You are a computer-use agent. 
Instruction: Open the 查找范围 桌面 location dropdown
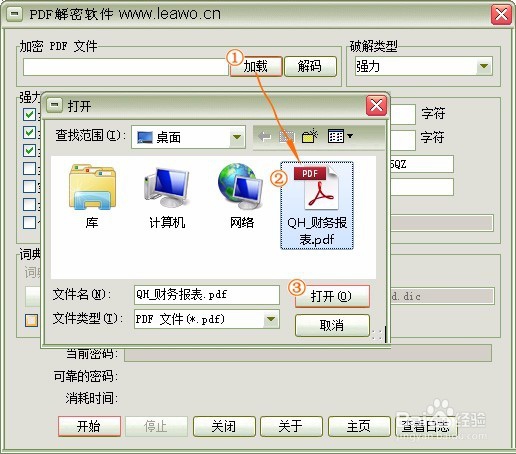[237, 137]
